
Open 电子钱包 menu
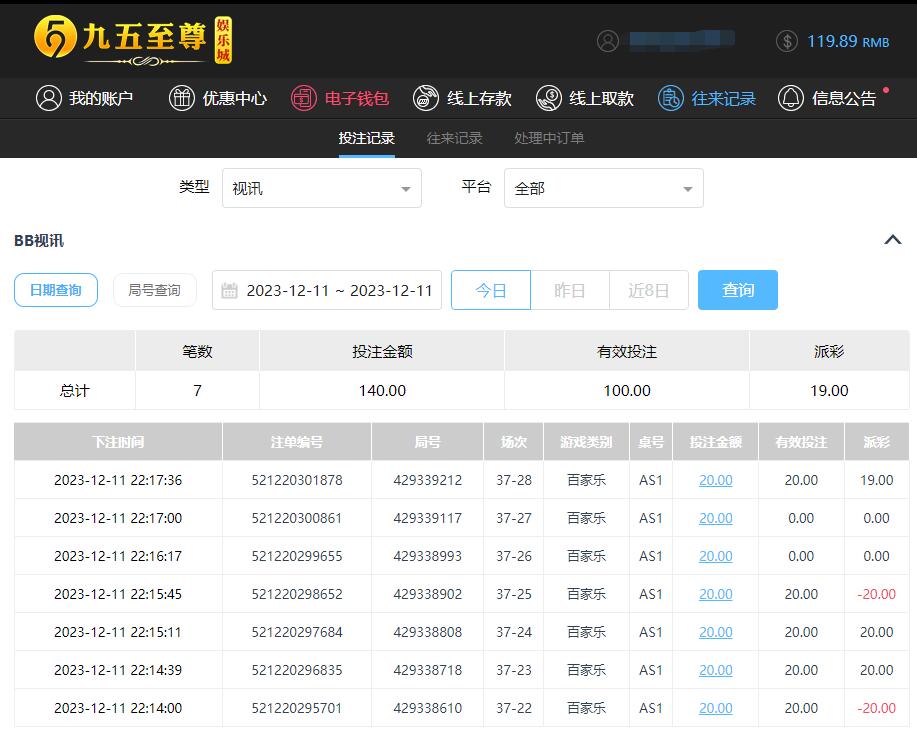click(x=340, y=98)
